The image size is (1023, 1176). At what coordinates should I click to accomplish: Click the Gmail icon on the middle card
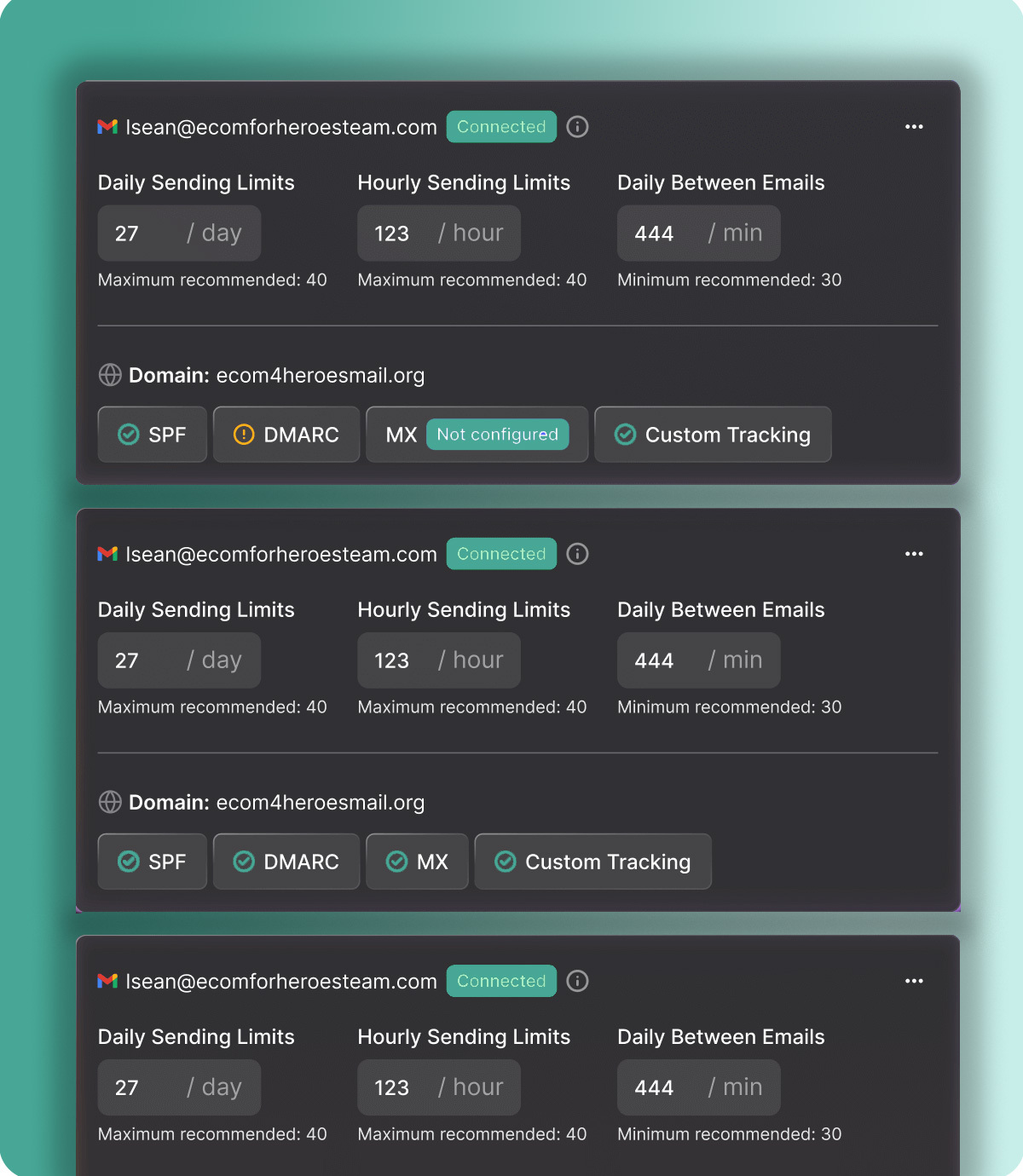[x=107, y=554]
